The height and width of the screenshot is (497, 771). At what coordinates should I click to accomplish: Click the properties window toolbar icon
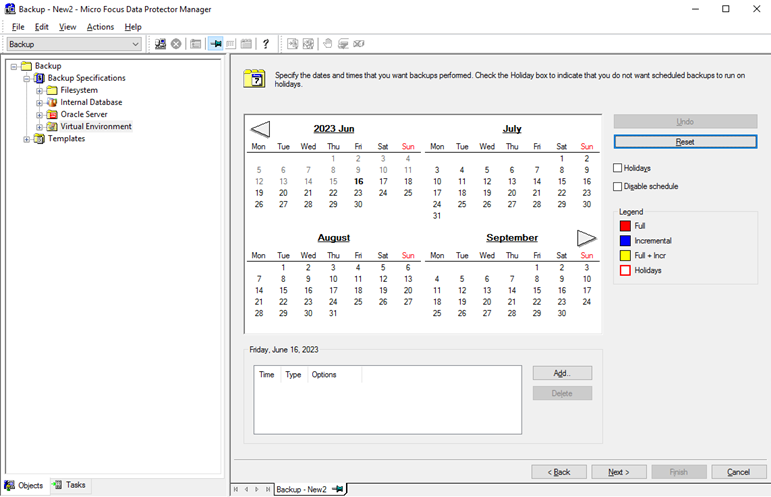tap(196, 44)
